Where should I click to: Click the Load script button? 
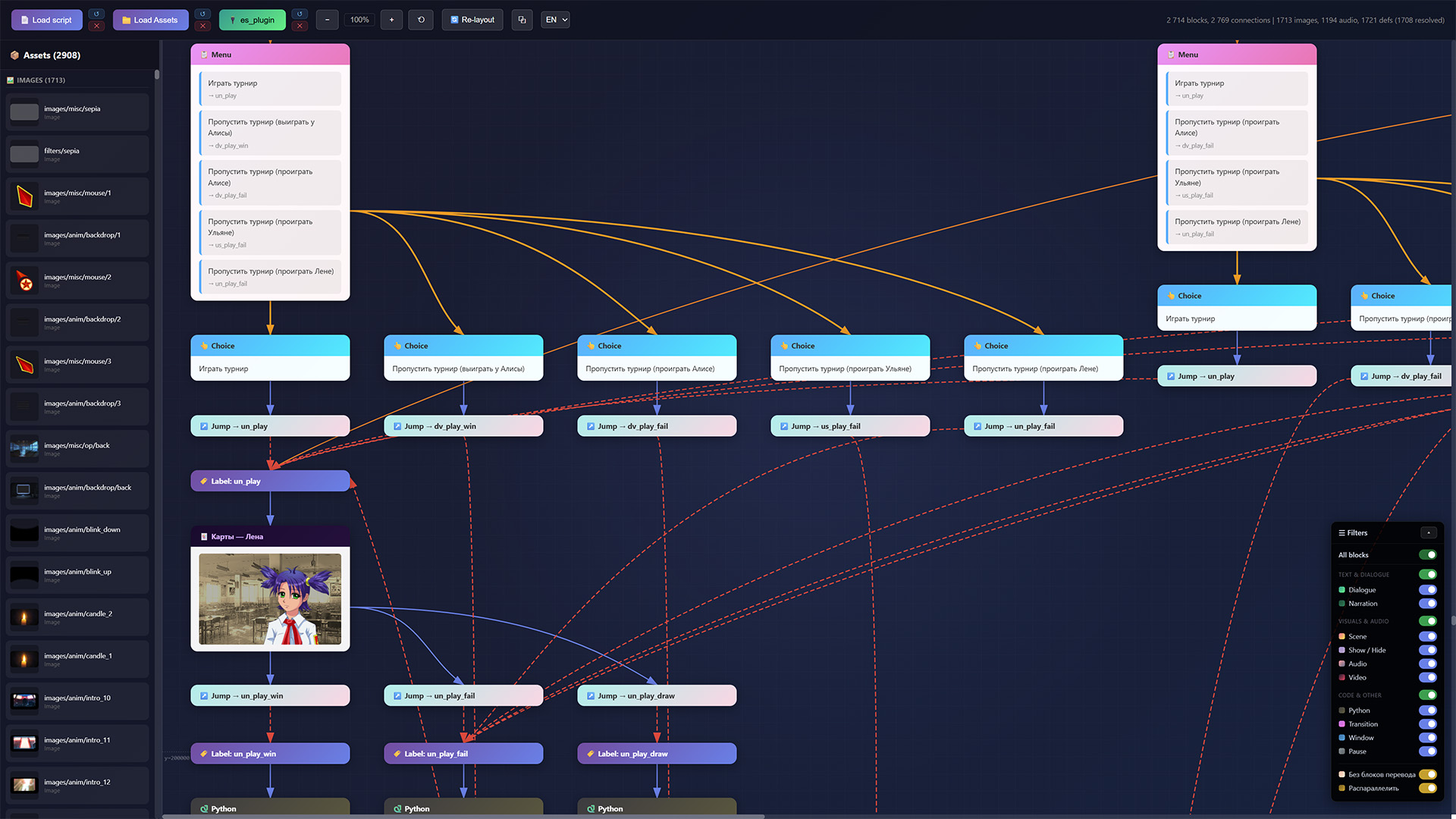click(x=46, y=20)
